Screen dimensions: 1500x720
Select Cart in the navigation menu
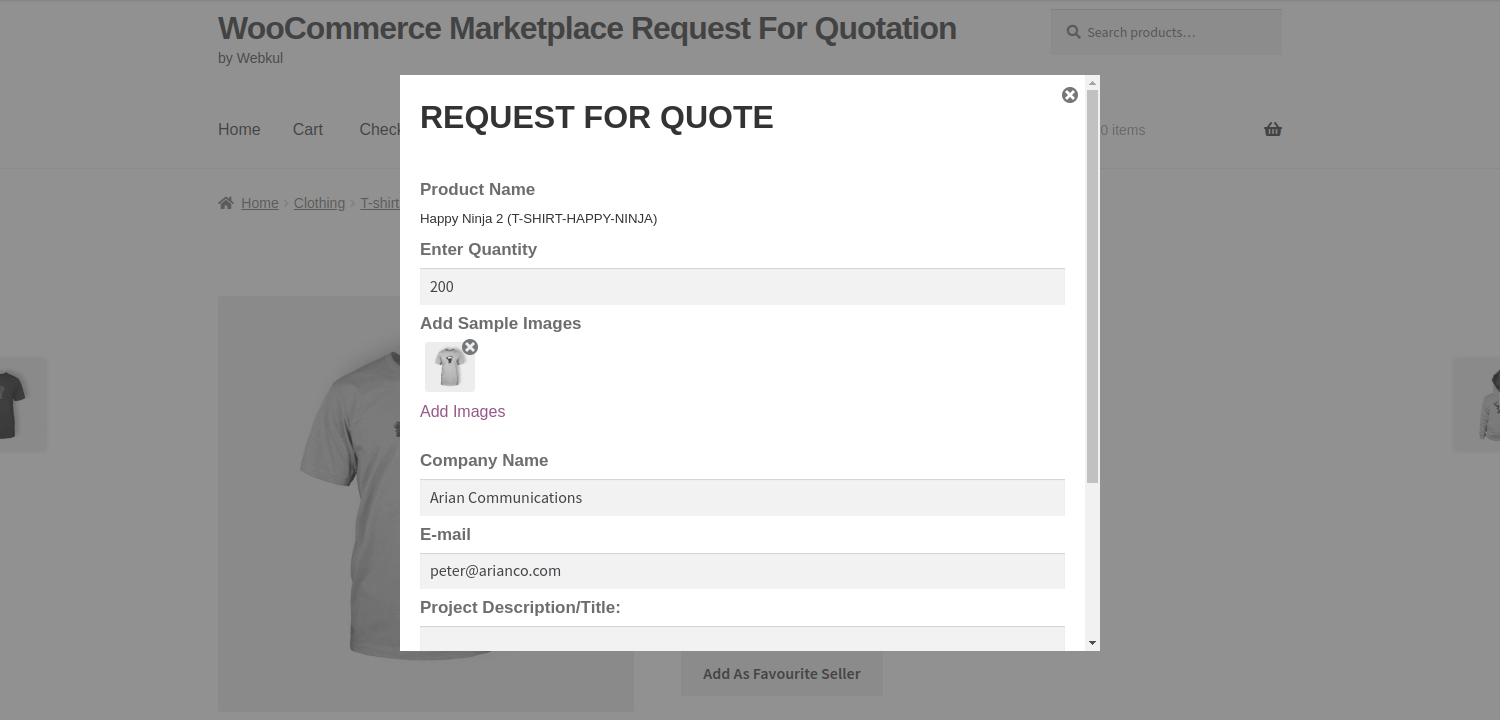click(x=307, y=129)
